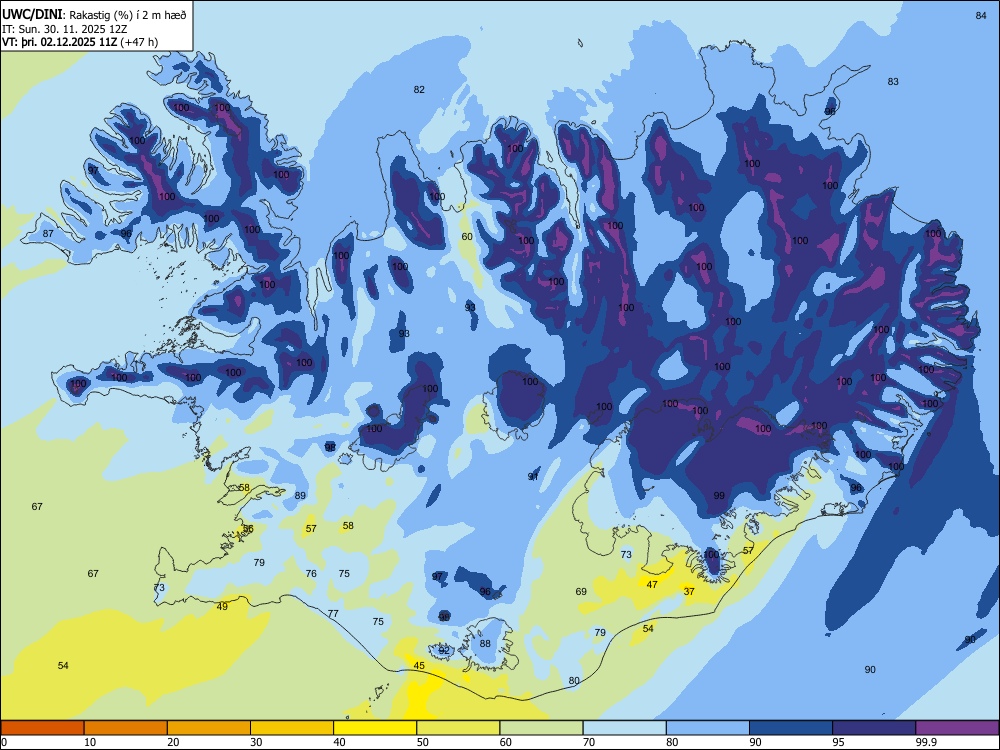
Task: Click the 50 legend scale label
Action: (x=423, y=742)
